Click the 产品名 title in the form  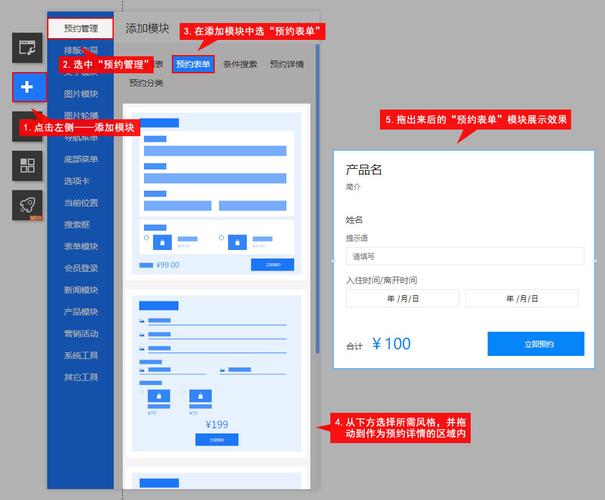(x=363, y=169)
